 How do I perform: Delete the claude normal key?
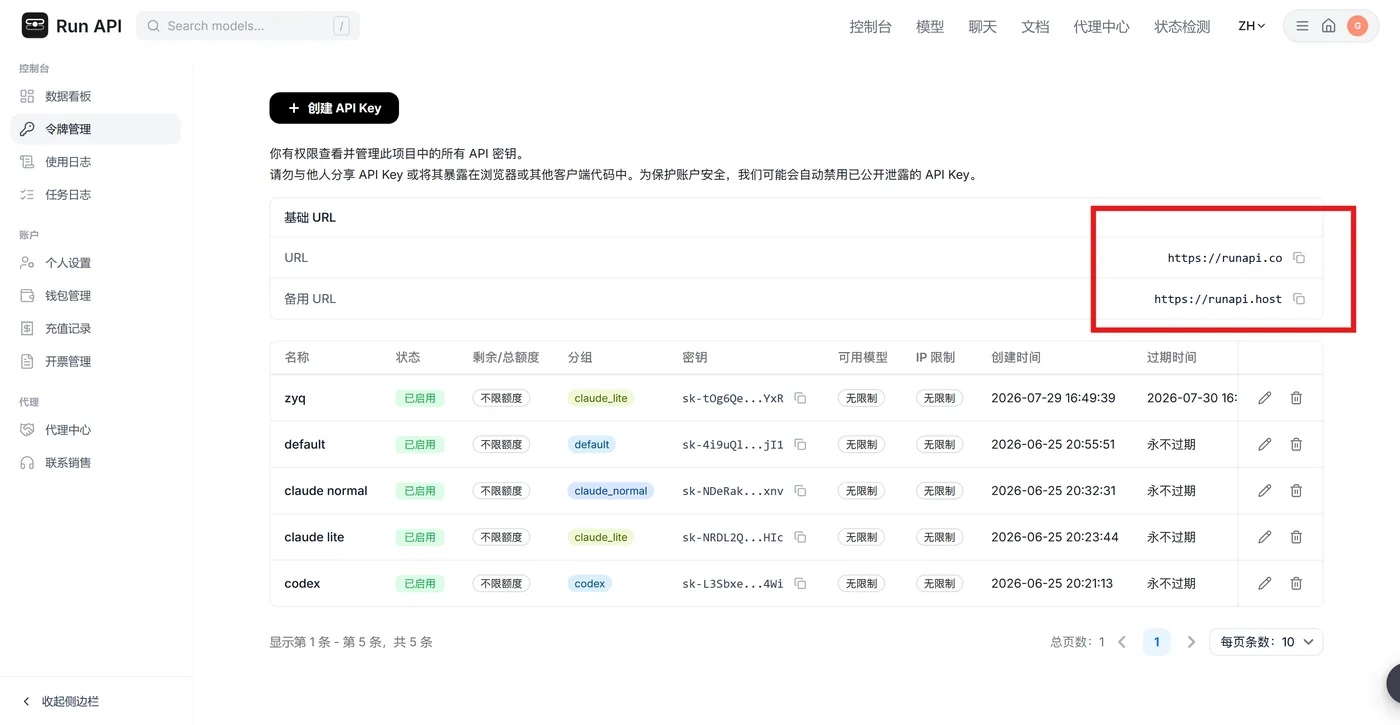1296,491
